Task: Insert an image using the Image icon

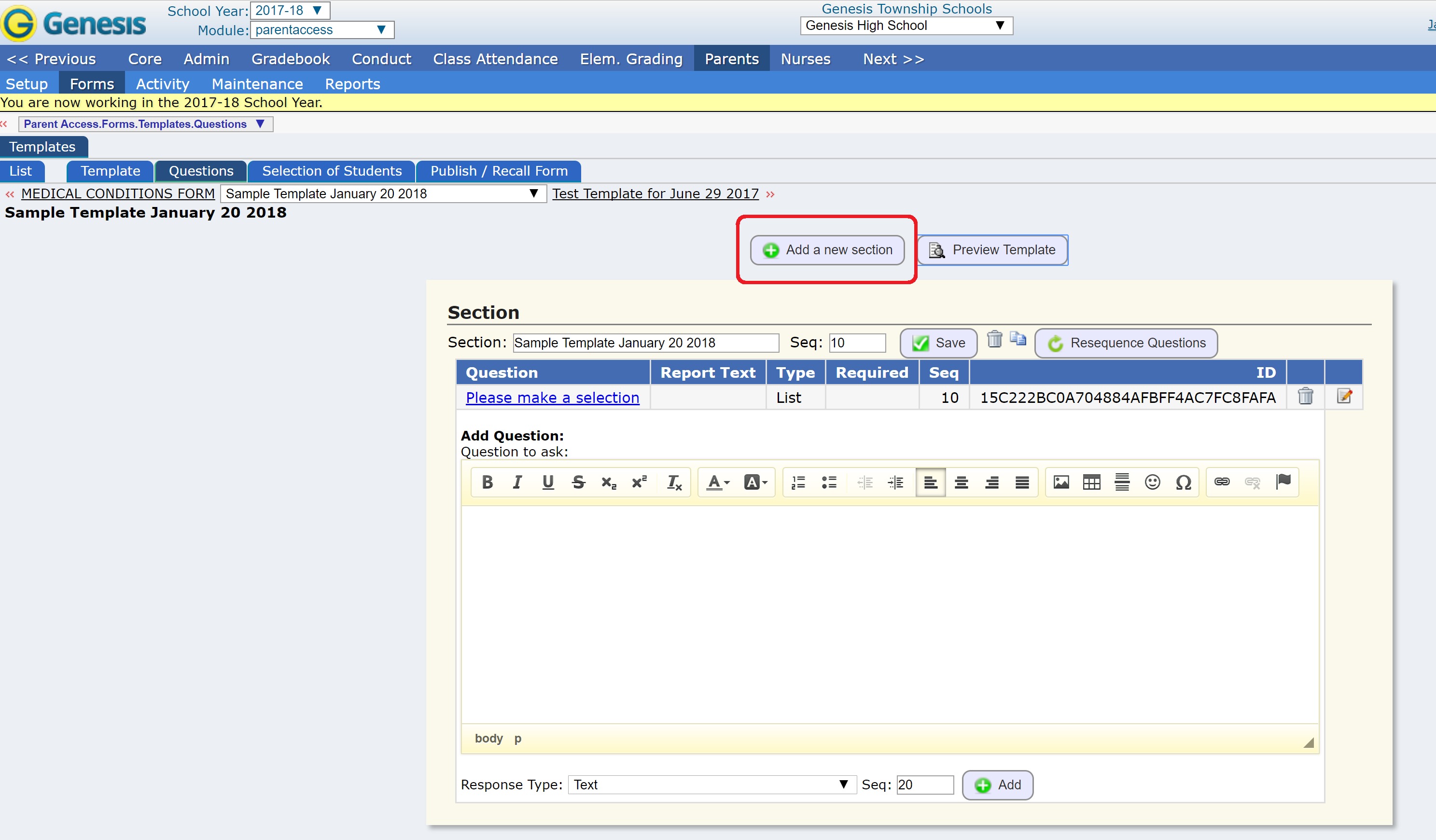Action: point(1060,482)
